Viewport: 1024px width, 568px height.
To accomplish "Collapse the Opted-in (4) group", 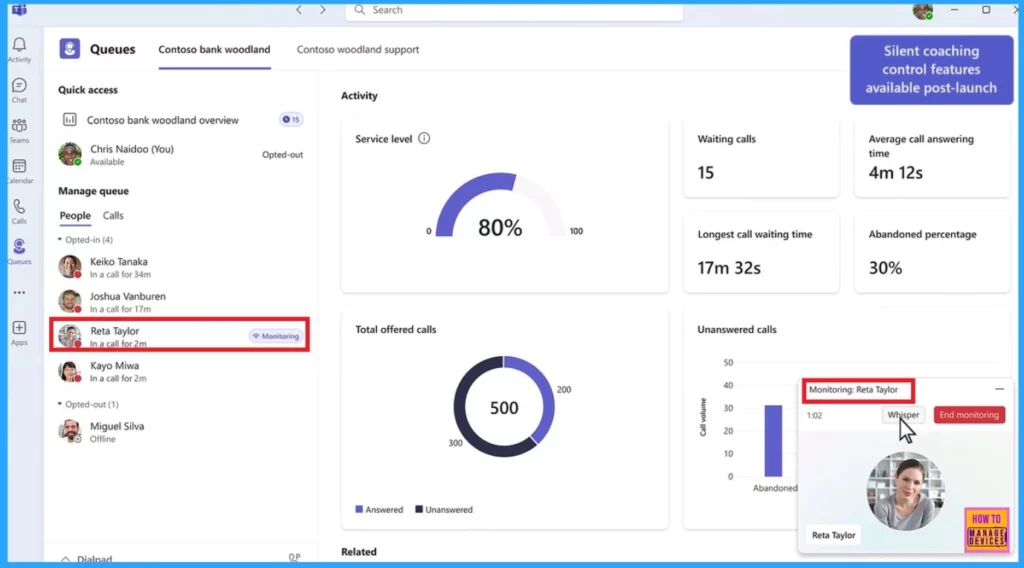I will click(x=60, y=240).
